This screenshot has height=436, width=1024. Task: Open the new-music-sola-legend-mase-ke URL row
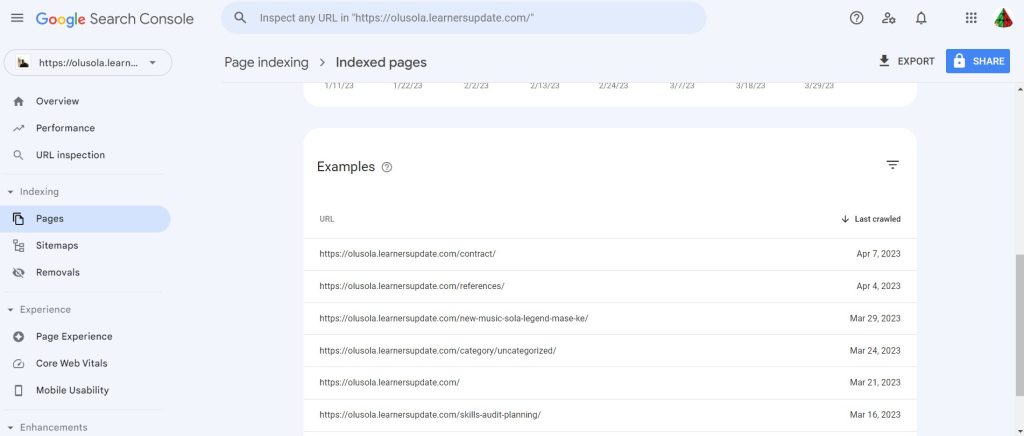610,319
